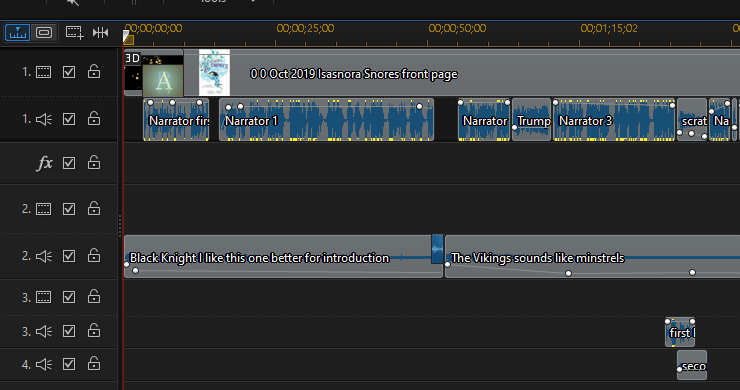Lock audio track 1
The width and height of the screenshot is (740, 390).
[94, 118]
